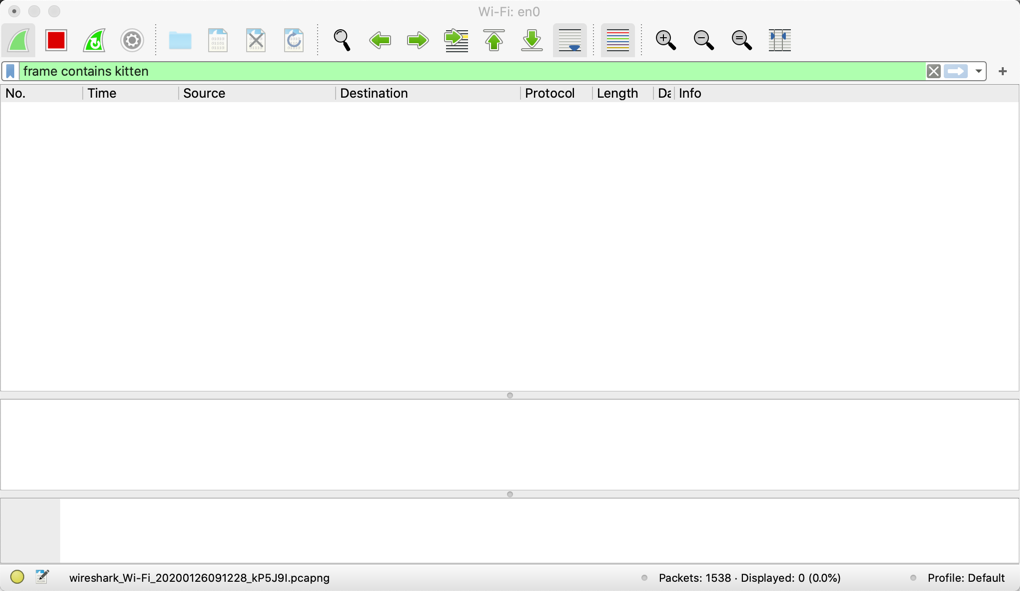Viewport: 1020px width, 591px height.
Task: Click the red window close button
Action: (14, 11)
